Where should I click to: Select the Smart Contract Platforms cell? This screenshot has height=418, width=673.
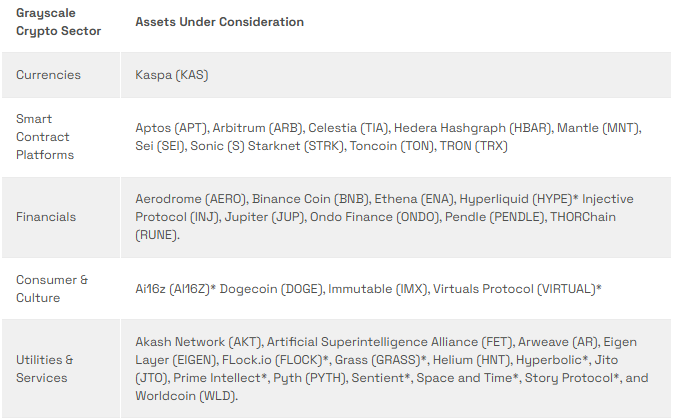point(46,137)
